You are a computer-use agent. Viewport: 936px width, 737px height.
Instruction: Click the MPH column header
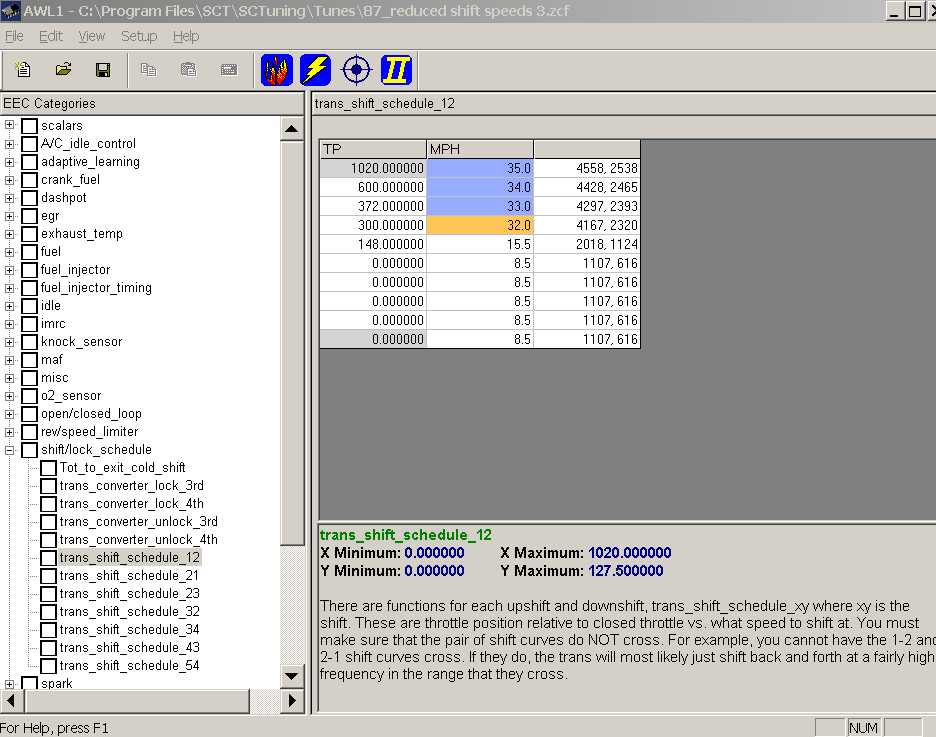click(480, 149)
